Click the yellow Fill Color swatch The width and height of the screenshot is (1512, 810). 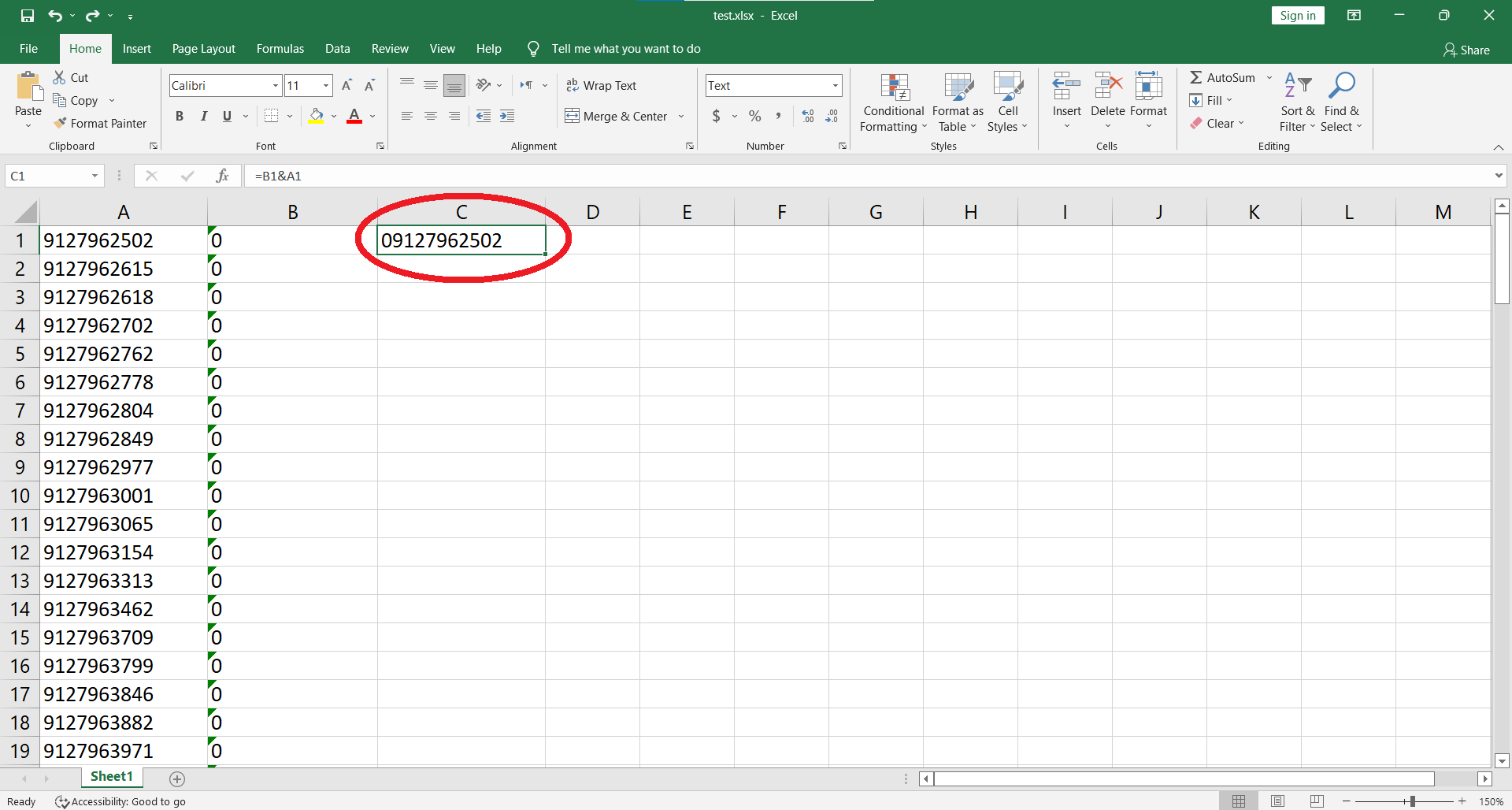[x=316, y=117]
